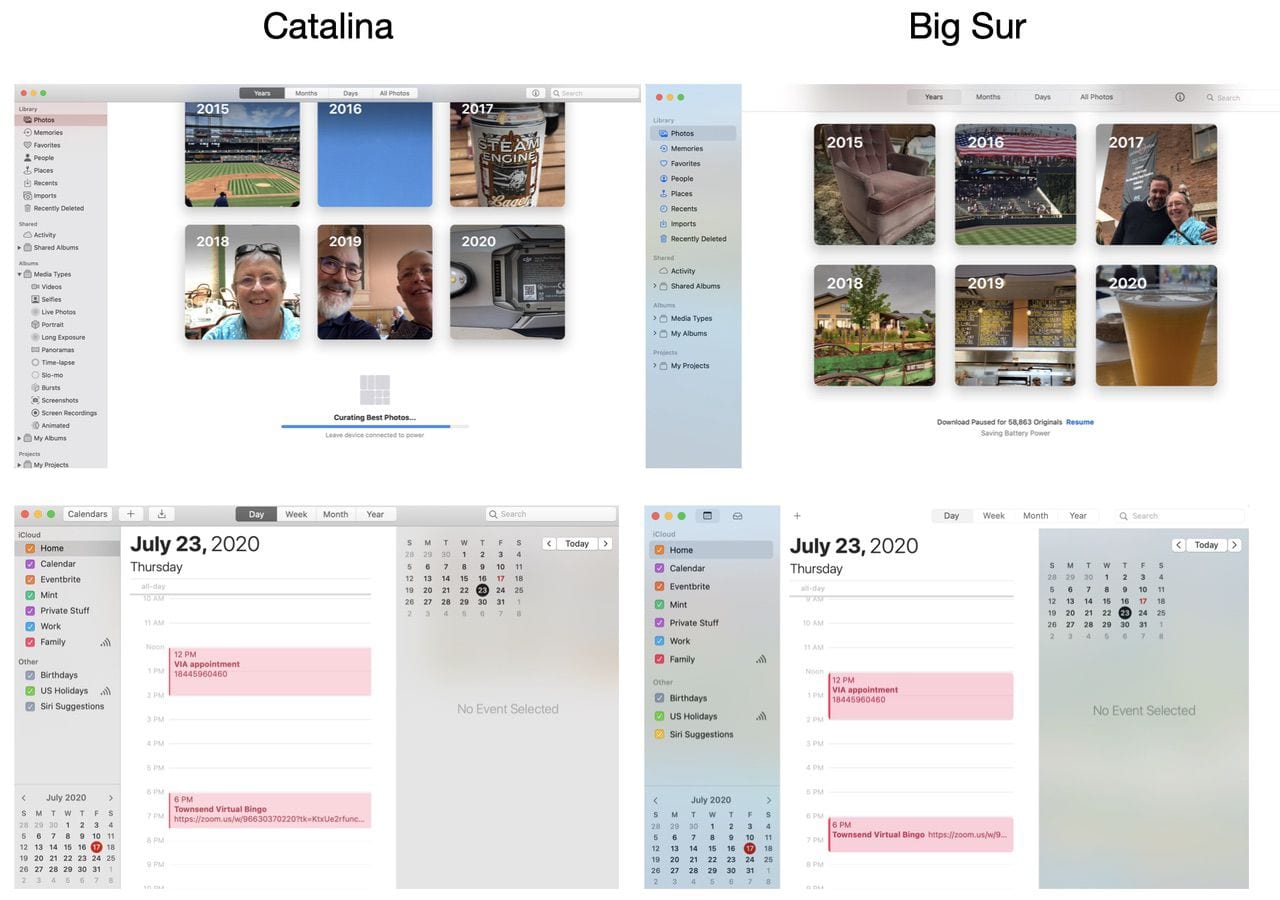Select Selfies icon in Catalina Photos sidebar

coord(36,299)
